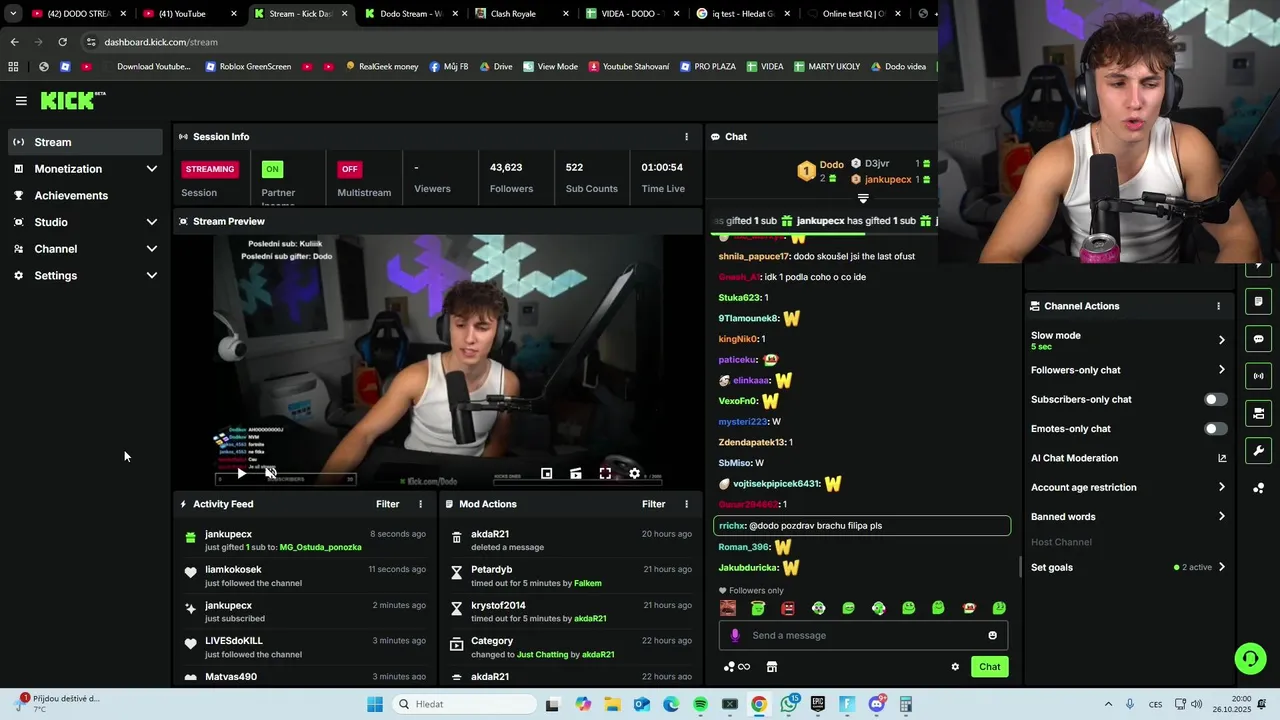Image resolution: width=1280 pixels, height=720 pixels.
Task: Open Activity Feed three-dot menu
Action: pos(420,504)
